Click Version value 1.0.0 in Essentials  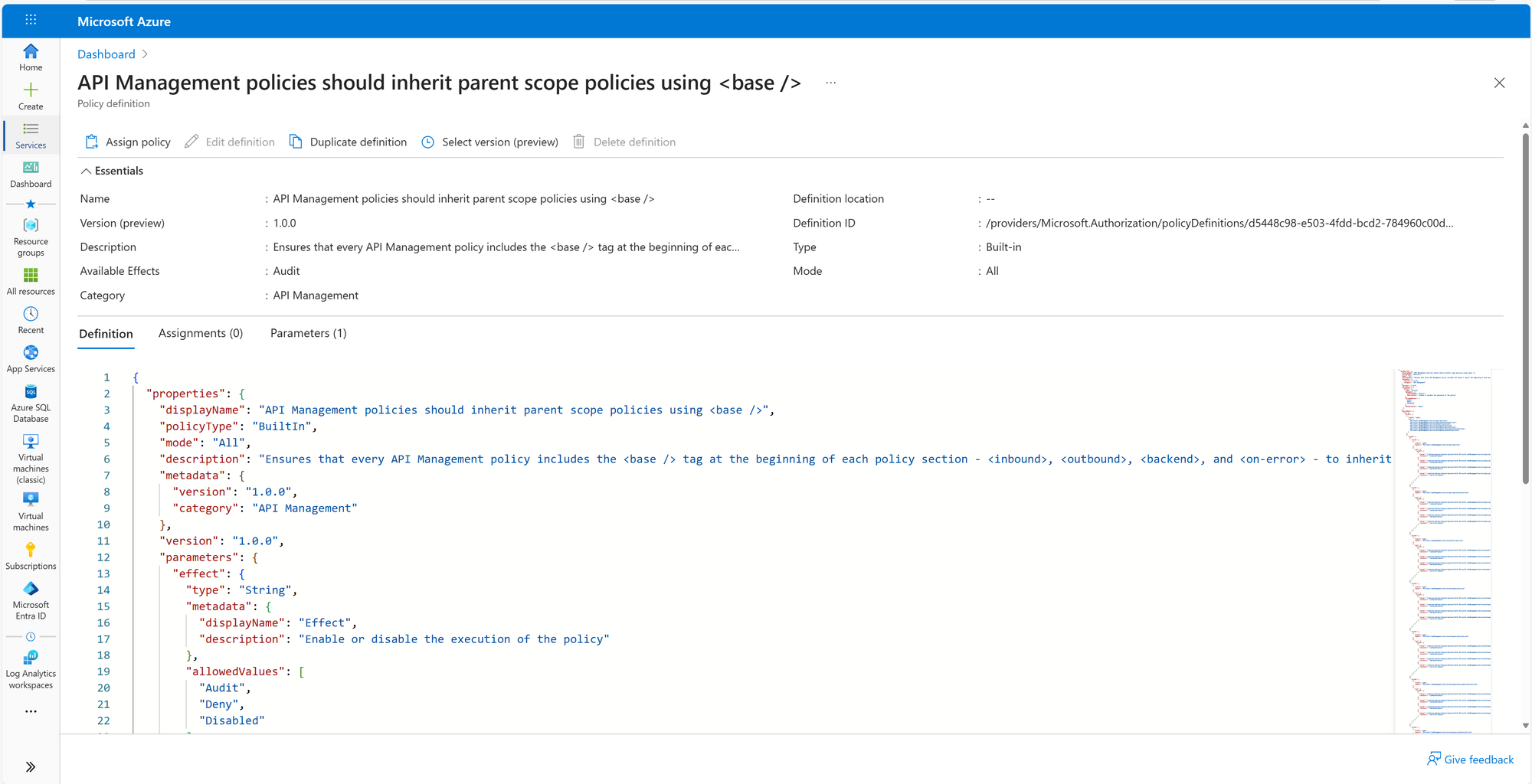284,223
